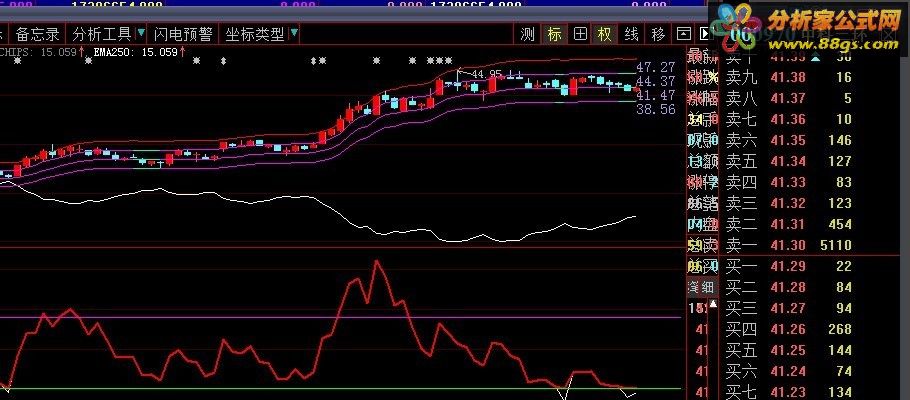
Task: Select the 卖八 ask row at 41.37
Action: [x=789, y=98]
